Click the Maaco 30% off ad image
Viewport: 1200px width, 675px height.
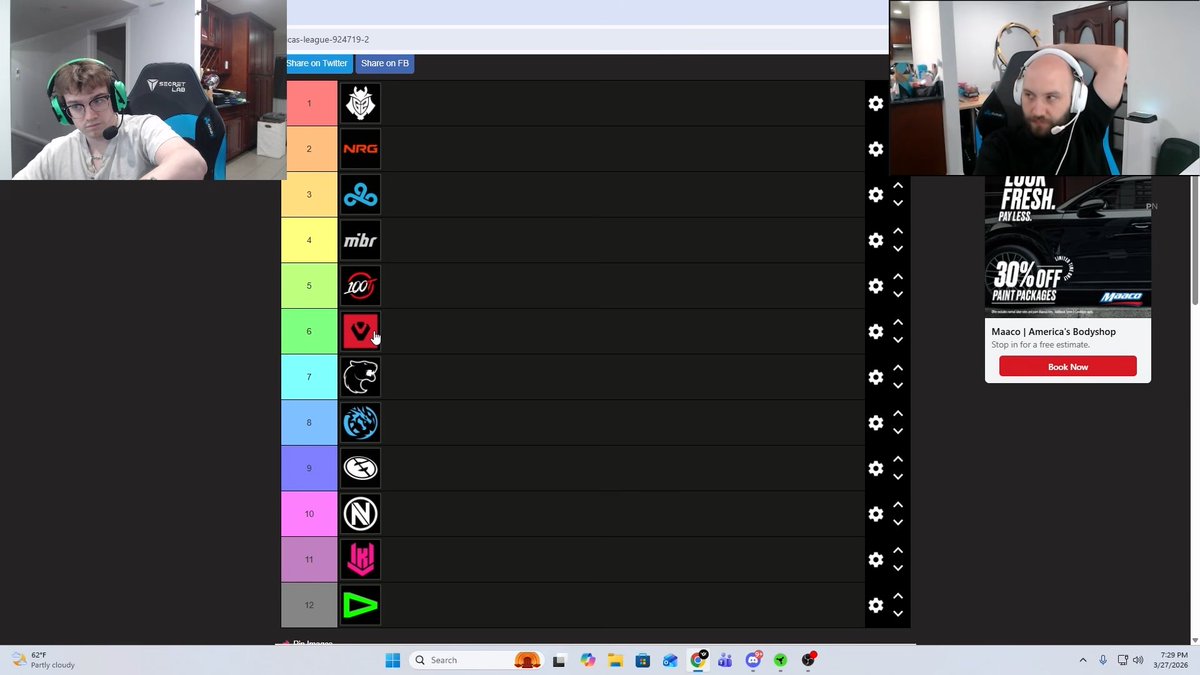(x=1068, y=247)
